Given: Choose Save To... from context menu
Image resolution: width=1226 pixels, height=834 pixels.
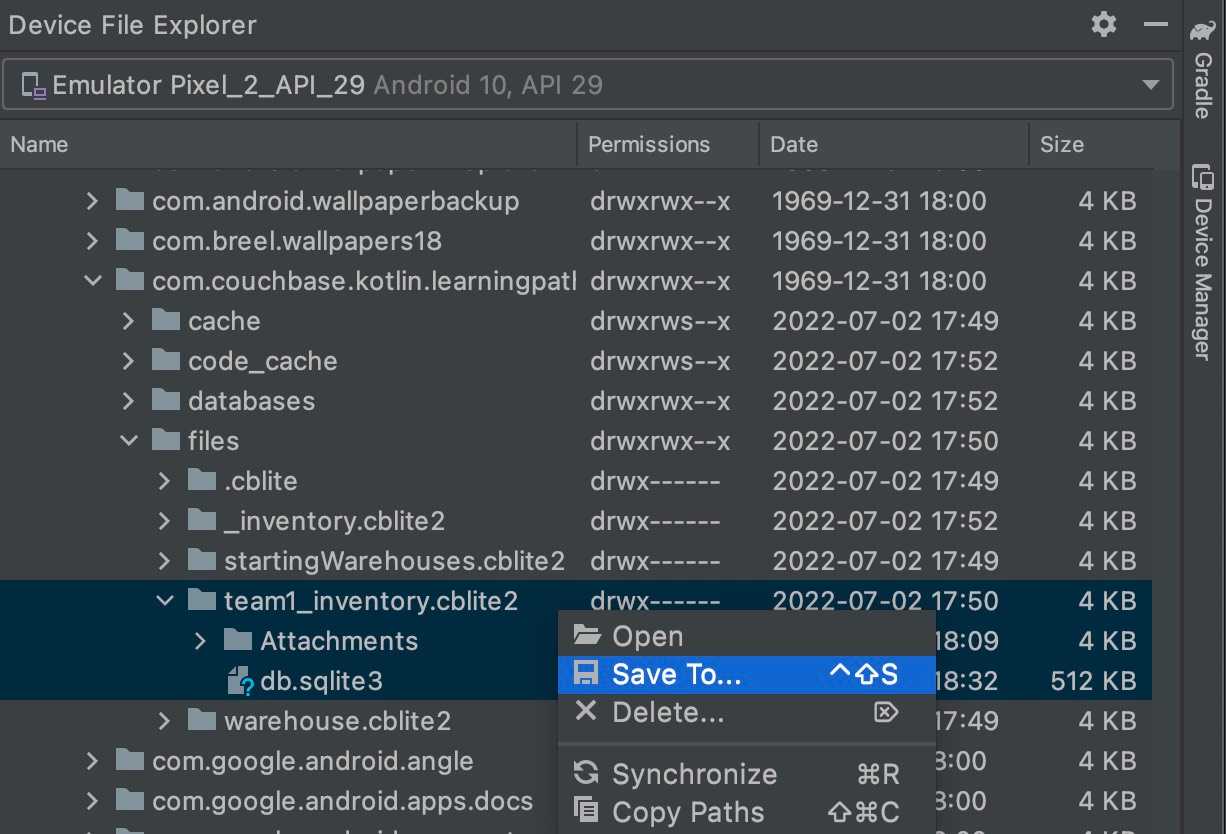Looking at the screenshot, I should (x=746, y=674).
